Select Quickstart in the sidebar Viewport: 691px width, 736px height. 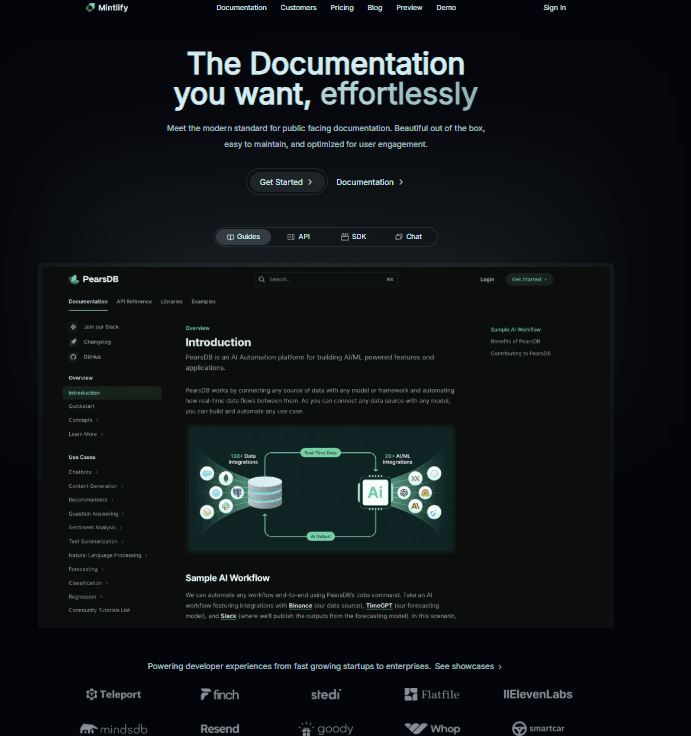(81, 406)
